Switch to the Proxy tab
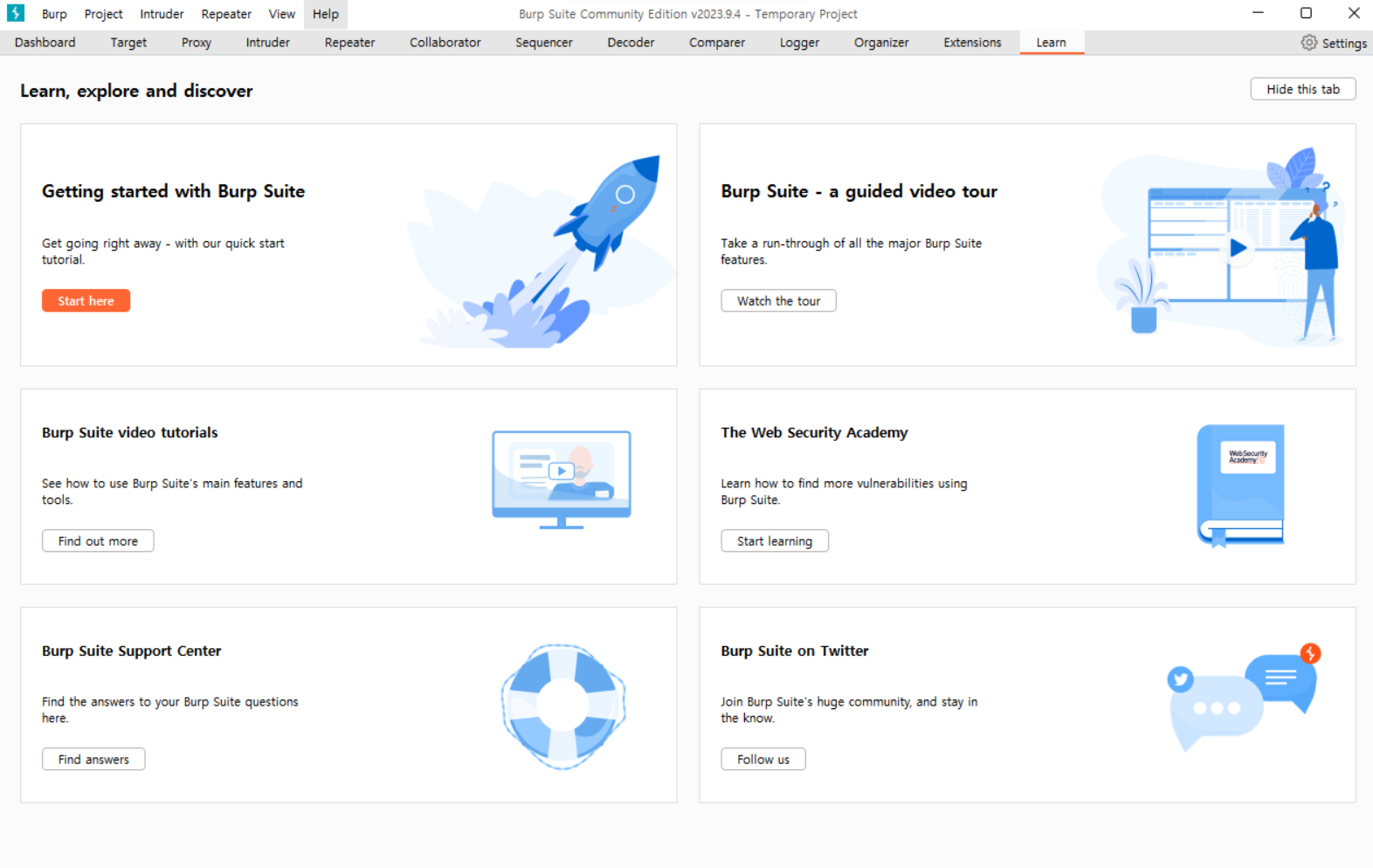 tap(197, 42)
